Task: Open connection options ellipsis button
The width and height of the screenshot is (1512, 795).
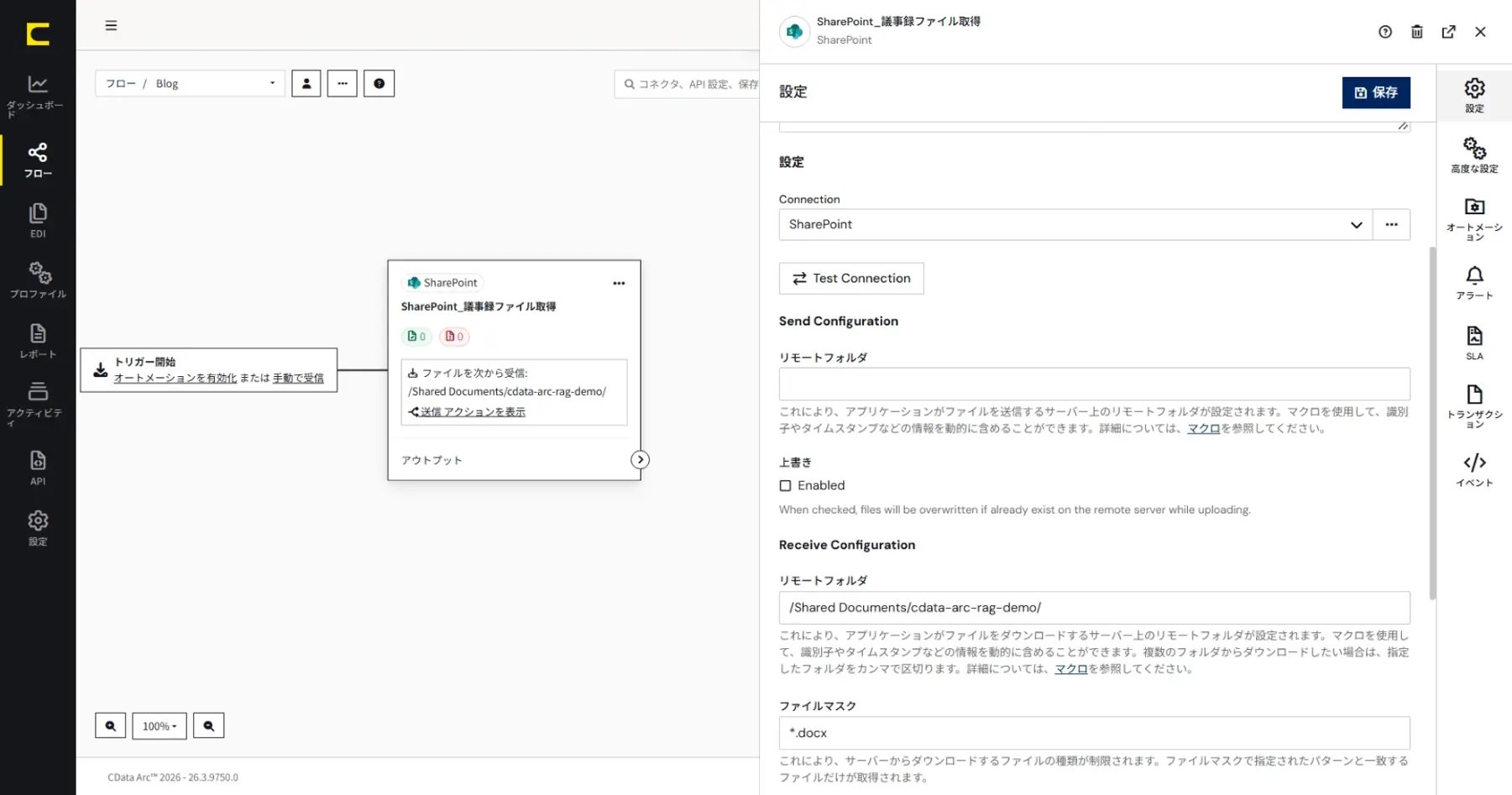Action: click(1391, 224)
